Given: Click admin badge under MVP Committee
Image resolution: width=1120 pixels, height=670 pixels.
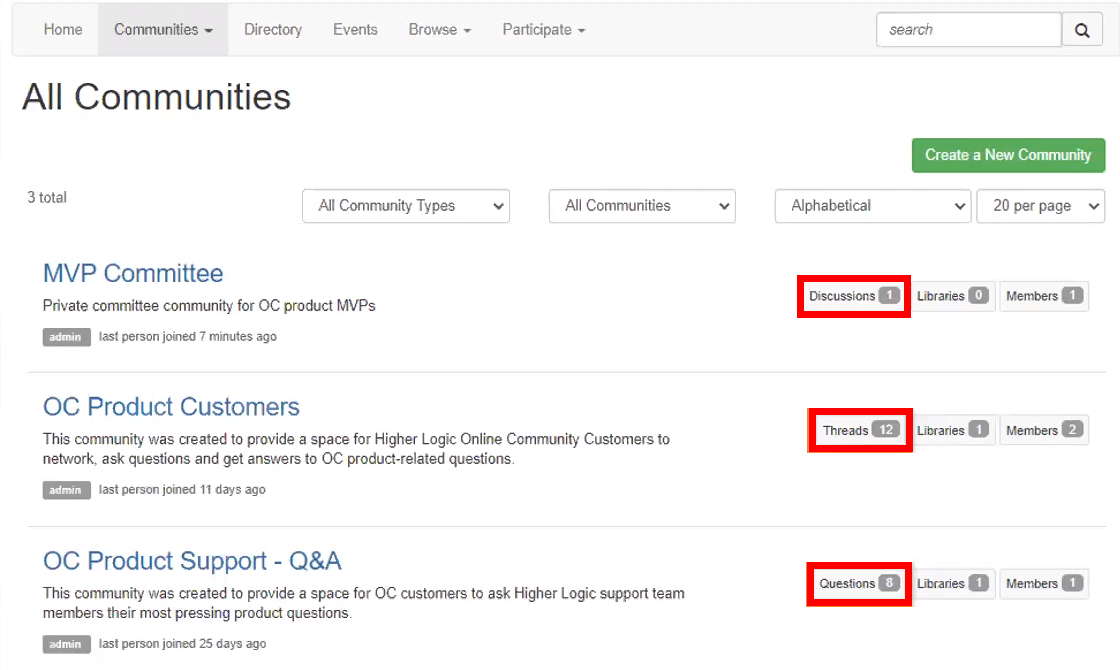Looking at the screenshot, I should (66, 337).
